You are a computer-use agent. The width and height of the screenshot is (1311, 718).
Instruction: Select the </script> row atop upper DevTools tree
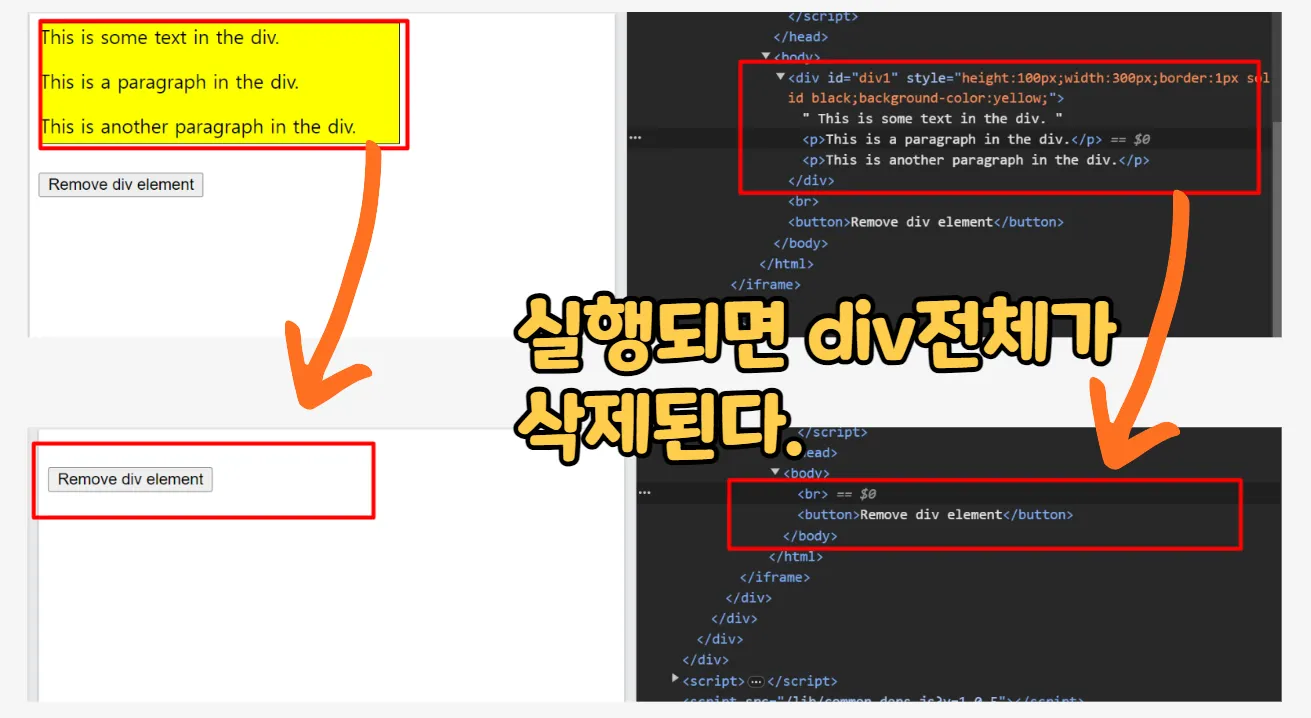(x=823, y=17)
